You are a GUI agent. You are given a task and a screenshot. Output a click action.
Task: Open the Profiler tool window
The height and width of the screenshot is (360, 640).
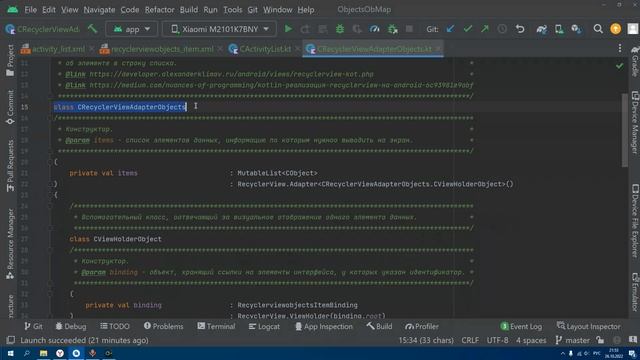(x=422, y=326)
